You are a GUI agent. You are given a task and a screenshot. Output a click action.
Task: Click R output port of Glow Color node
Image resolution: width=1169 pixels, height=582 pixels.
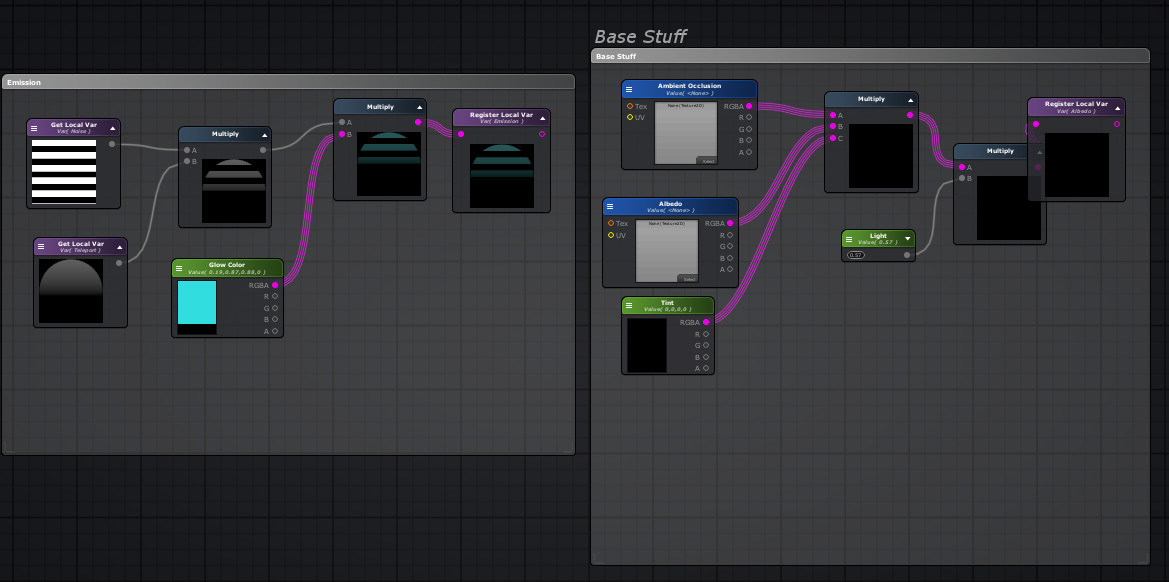pos(275,297)
